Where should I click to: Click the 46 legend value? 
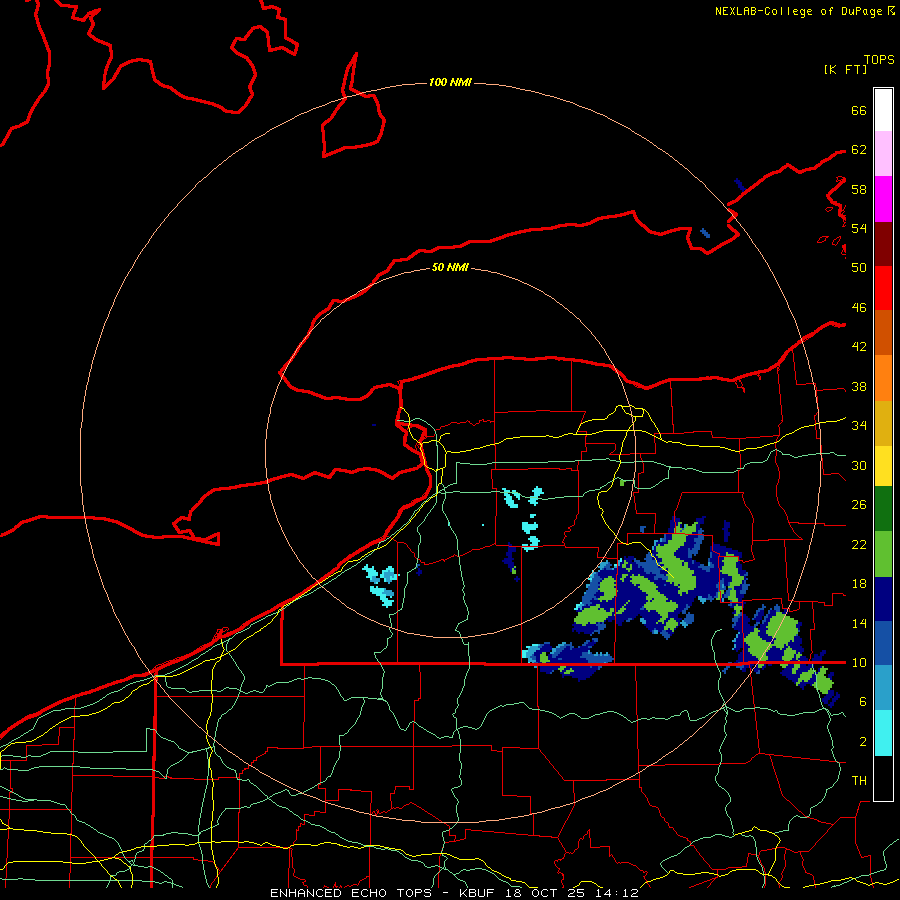[859, 308]
